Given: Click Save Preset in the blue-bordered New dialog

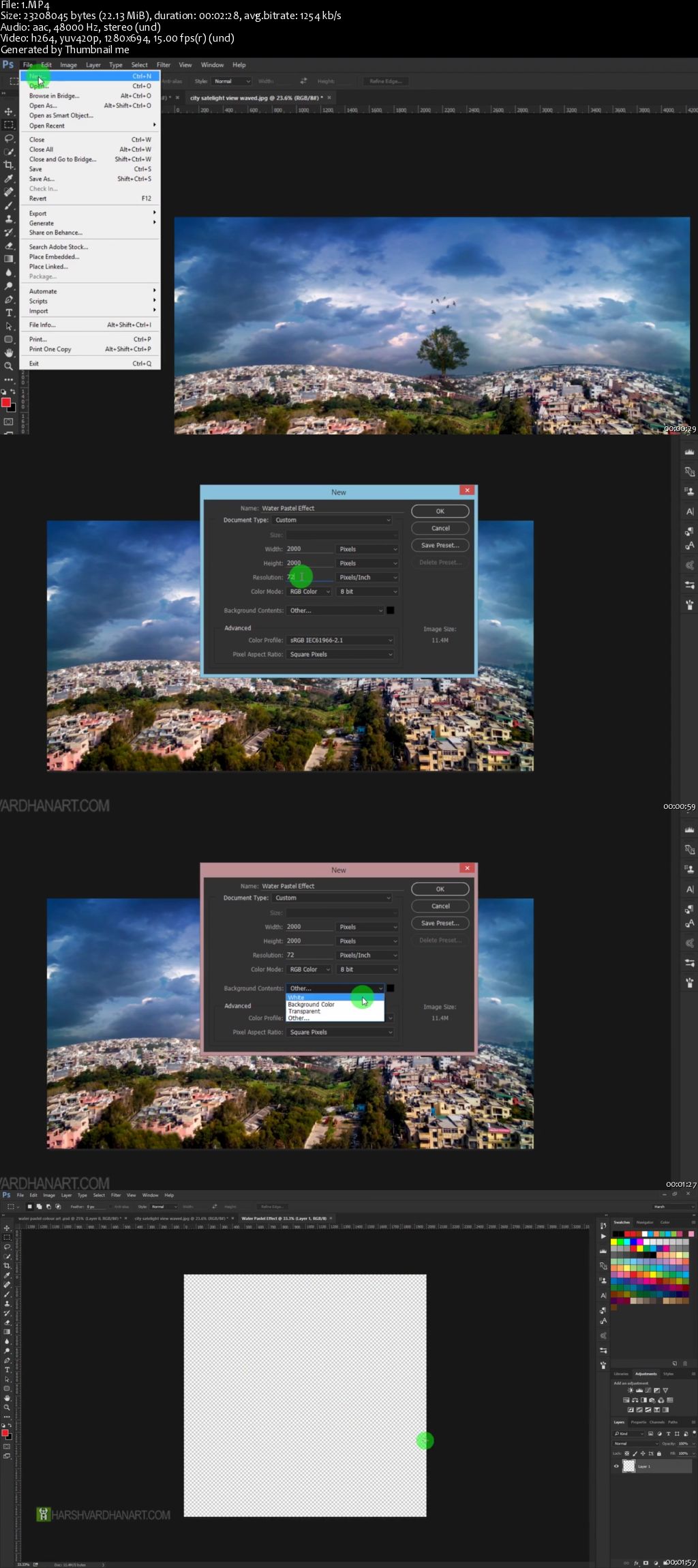Looking at the screenshot, I should coord(440,545).
